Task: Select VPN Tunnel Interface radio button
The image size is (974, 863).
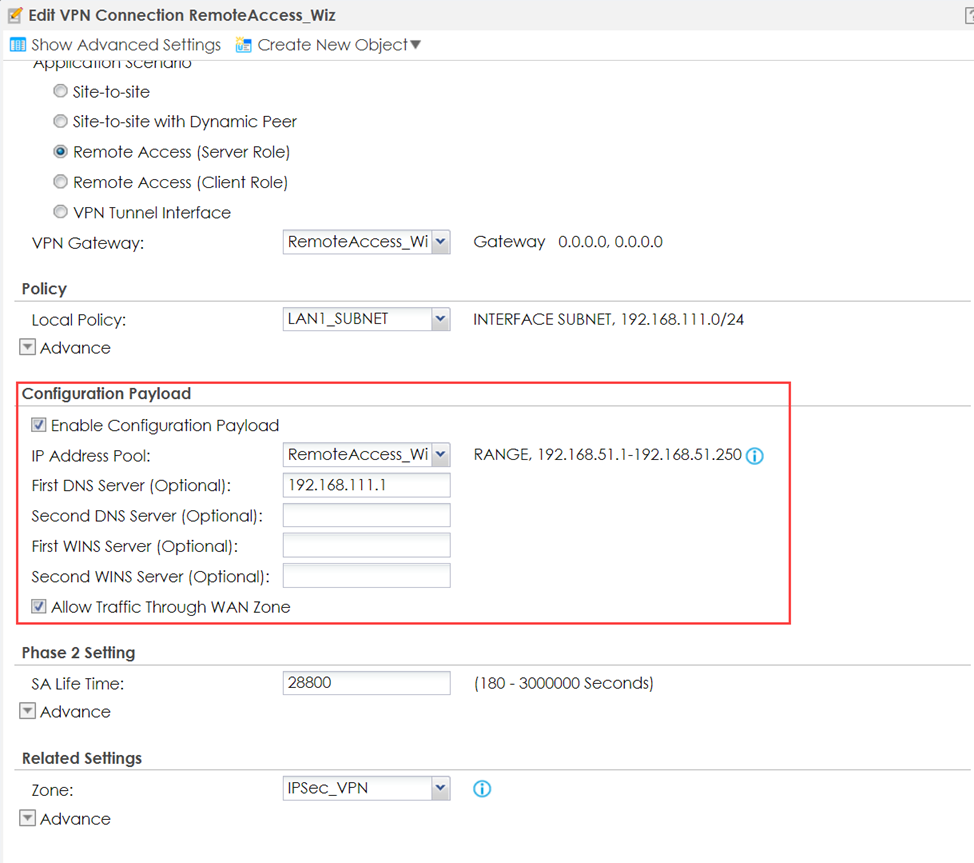Action: [x=61, y=212]
